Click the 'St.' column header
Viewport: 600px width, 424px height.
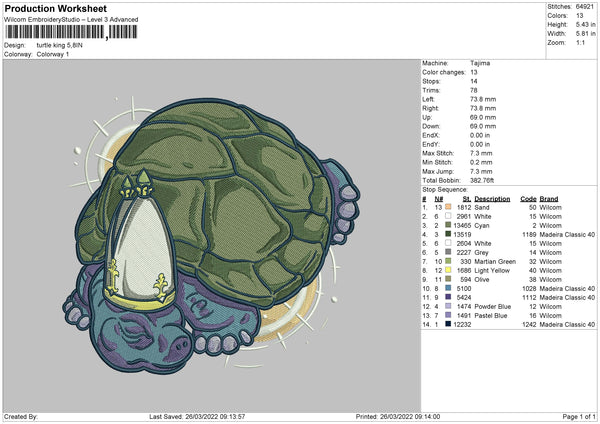tap(467, 199)
